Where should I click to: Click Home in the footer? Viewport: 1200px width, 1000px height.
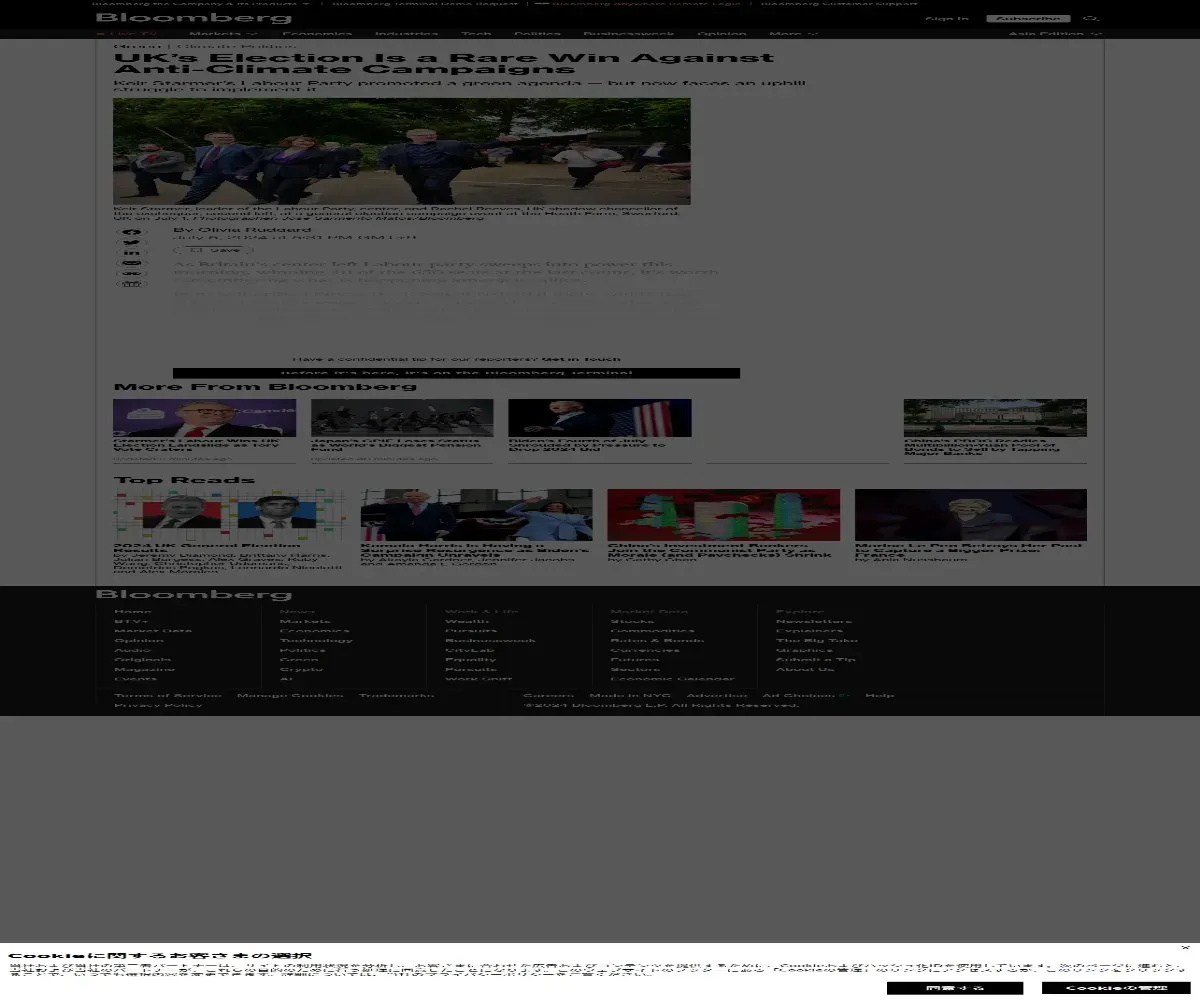click(x=133, y=611)
